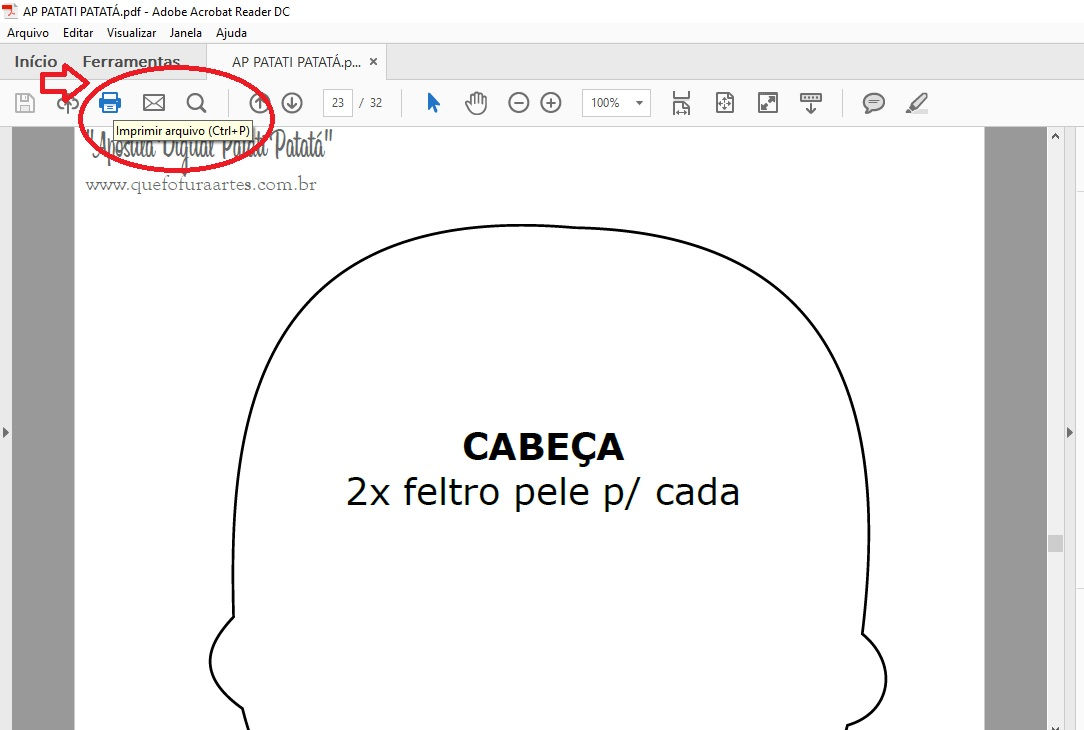The image size is (1084, 730).
Task: Expand the left navigation pane
Action: tap(5, 432)
